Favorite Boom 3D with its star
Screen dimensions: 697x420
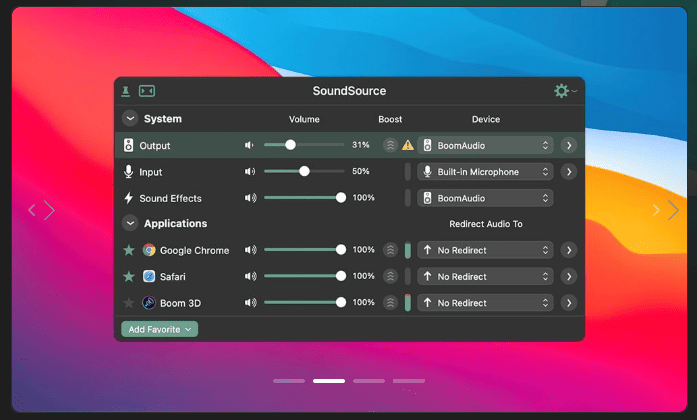[x=129, y=303]
